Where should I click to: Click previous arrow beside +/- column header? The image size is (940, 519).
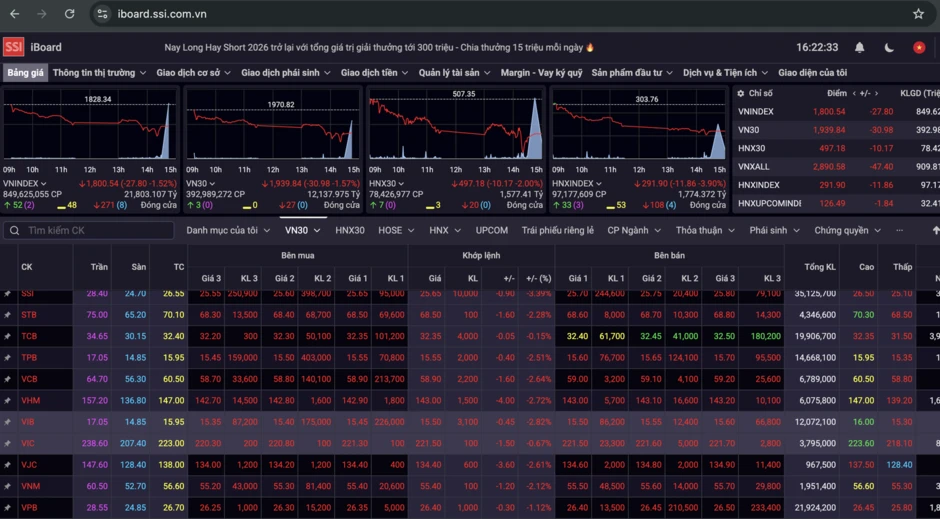pyautogui.click(x=854, y=93)
